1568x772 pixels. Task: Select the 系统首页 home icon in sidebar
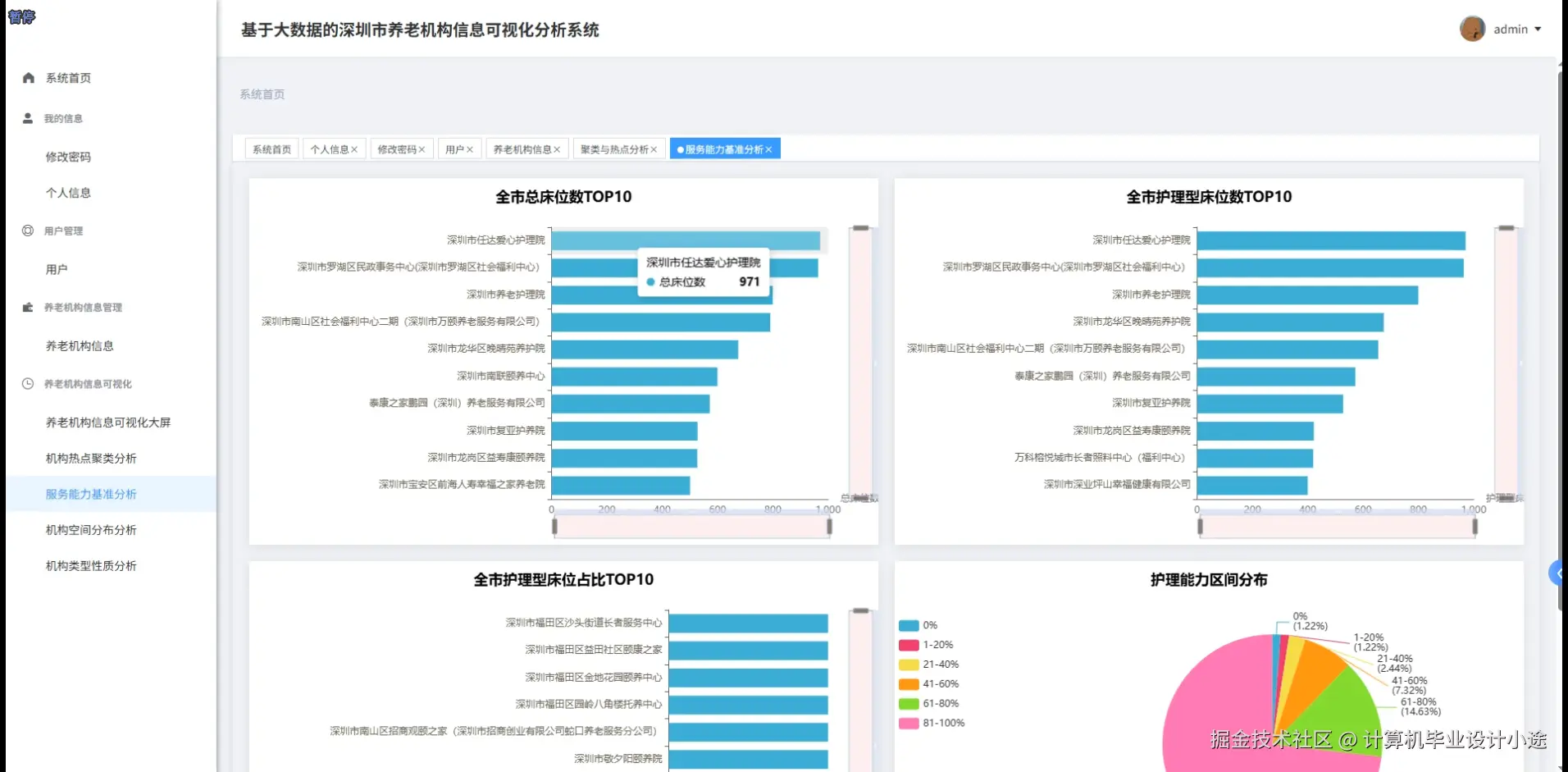[x=27, y=77]
